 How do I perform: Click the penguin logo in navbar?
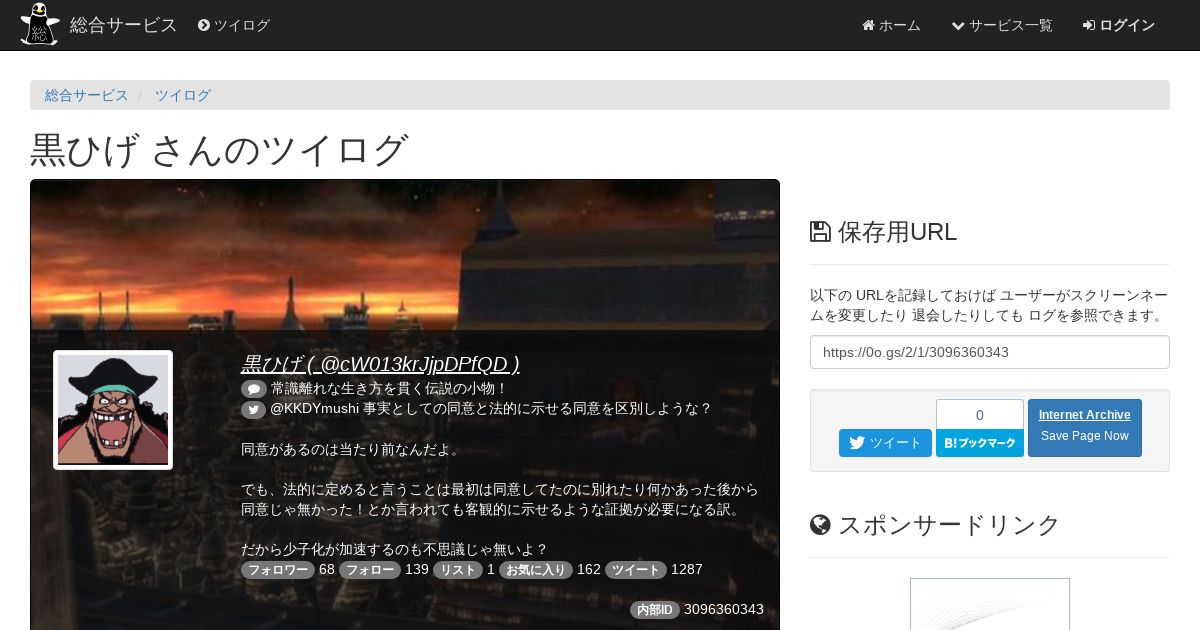(40, 24)
